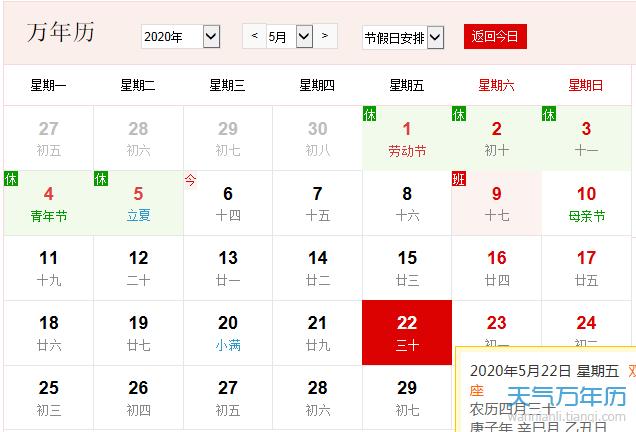The height and width of the screenshot is (432, 636).
Task: Select May 17 廿五
Action: click(586, 268)
